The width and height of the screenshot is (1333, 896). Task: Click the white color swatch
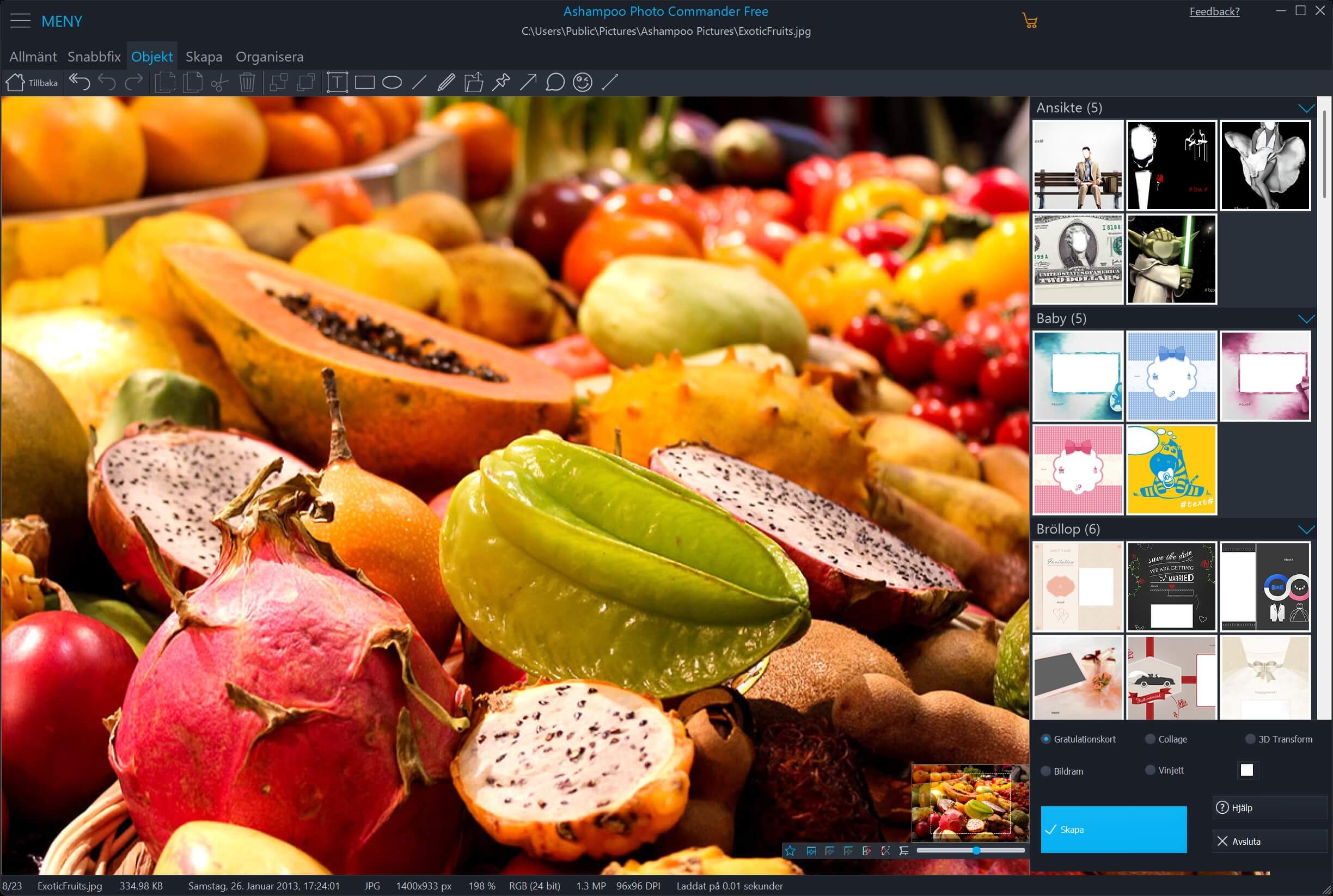point(1246,770)
